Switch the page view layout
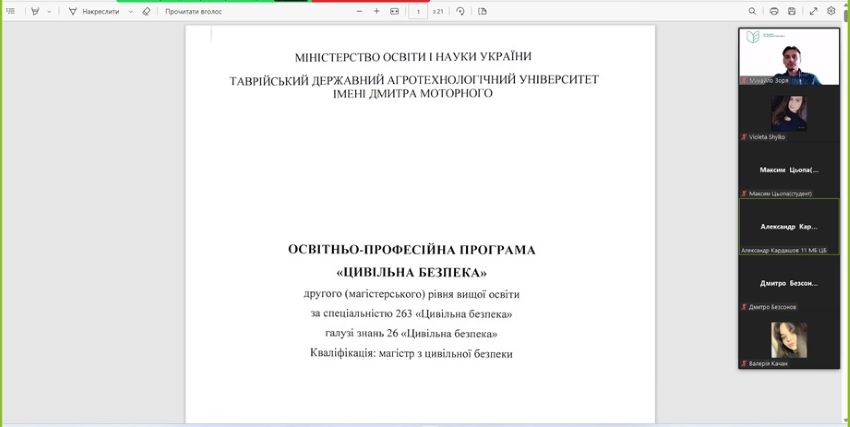Screen dimensions: 850x427 [x=482, y=11]
